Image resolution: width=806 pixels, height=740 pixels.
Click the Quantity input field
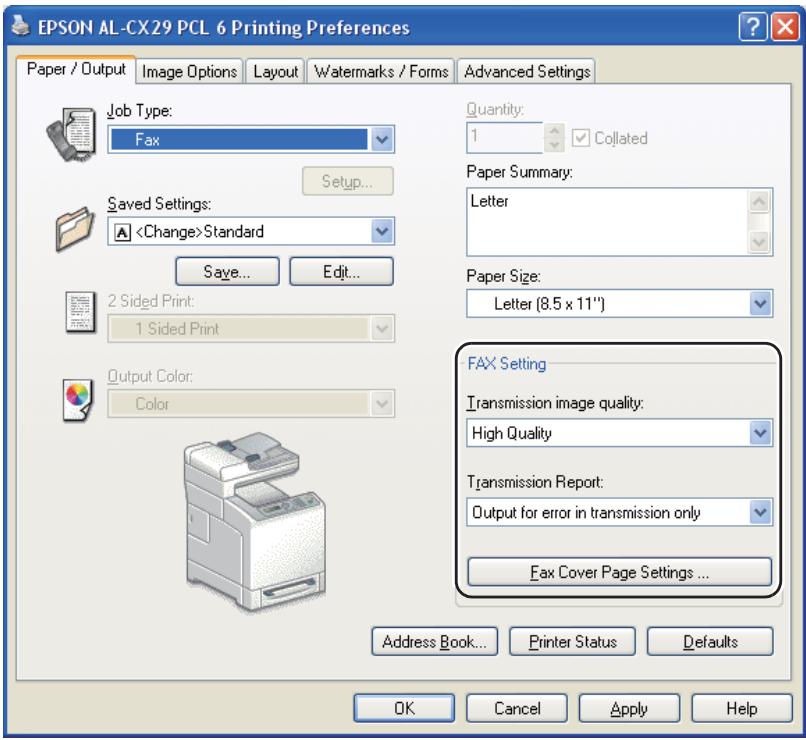[505, 137]
